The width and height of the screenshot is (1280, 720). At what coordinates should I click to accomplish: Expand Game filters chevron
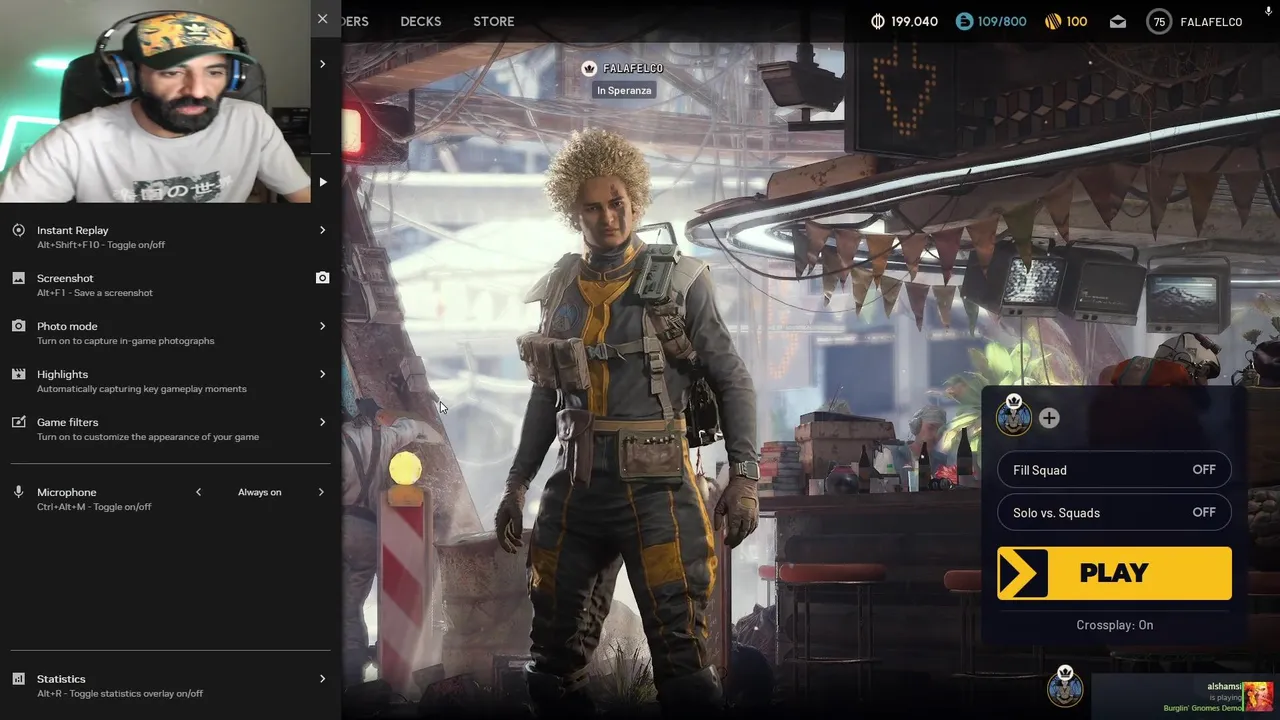click(322, 422)
